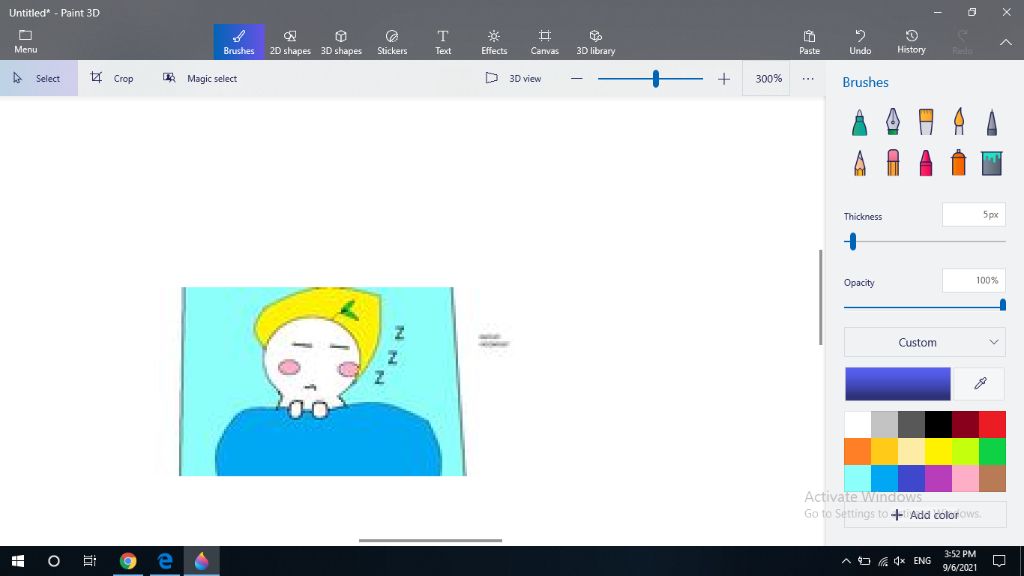Collapse the ribbon with the chevron
This screenshot has height=576, width=1024.
coord(1006,42)
